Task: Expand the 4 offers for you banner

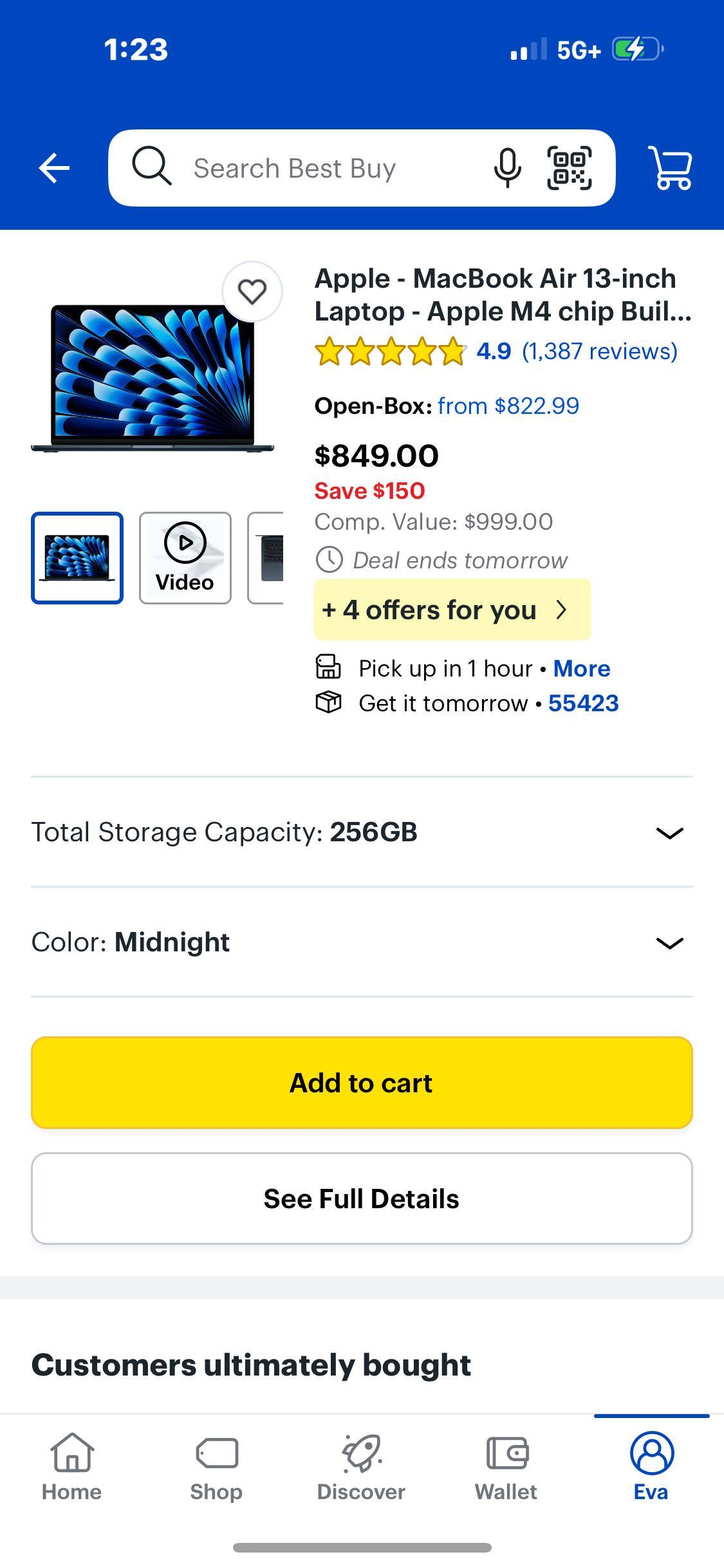Action: 452,610
